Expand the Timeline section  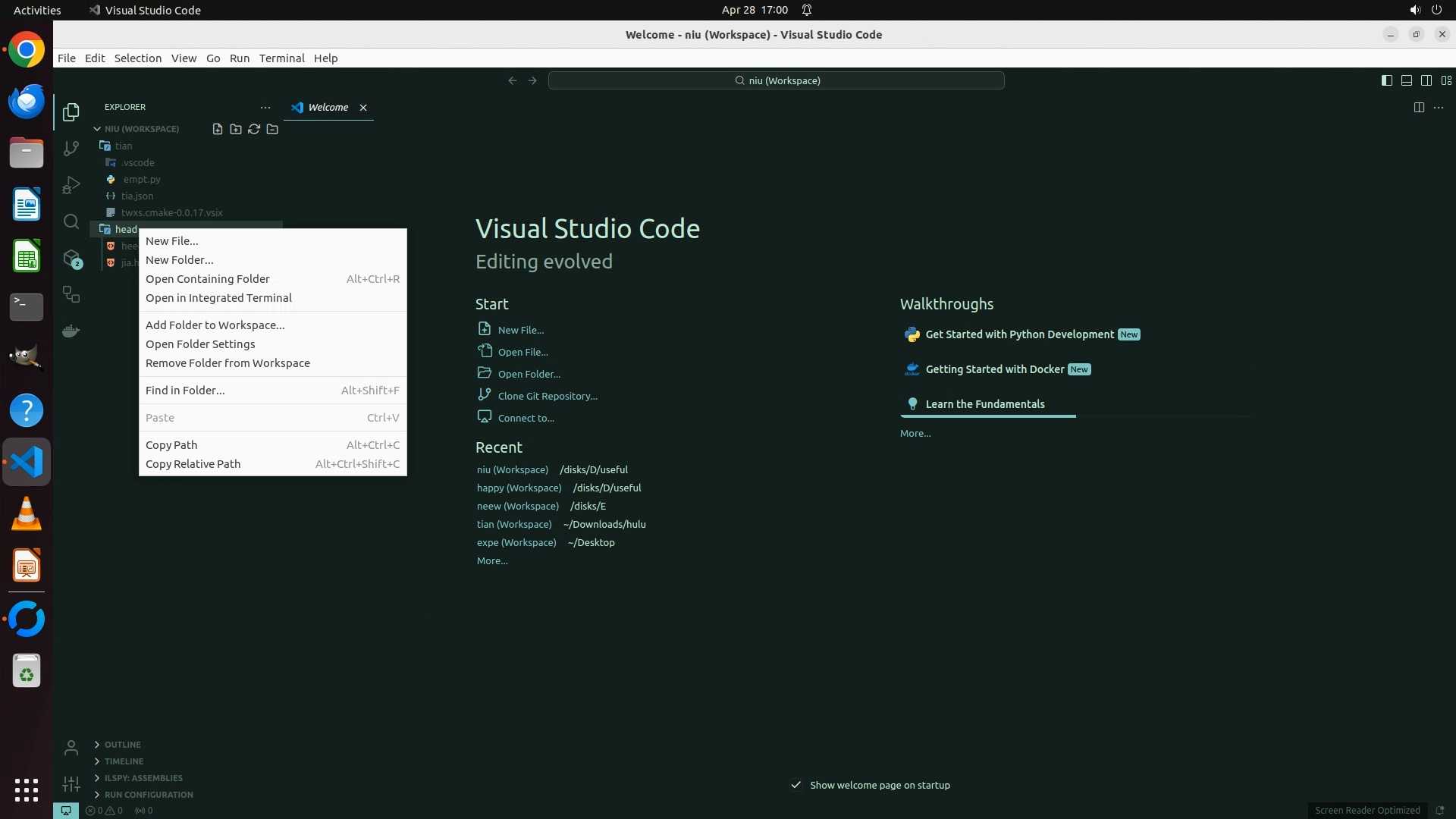pyautogui.click(x=124, y=761)
